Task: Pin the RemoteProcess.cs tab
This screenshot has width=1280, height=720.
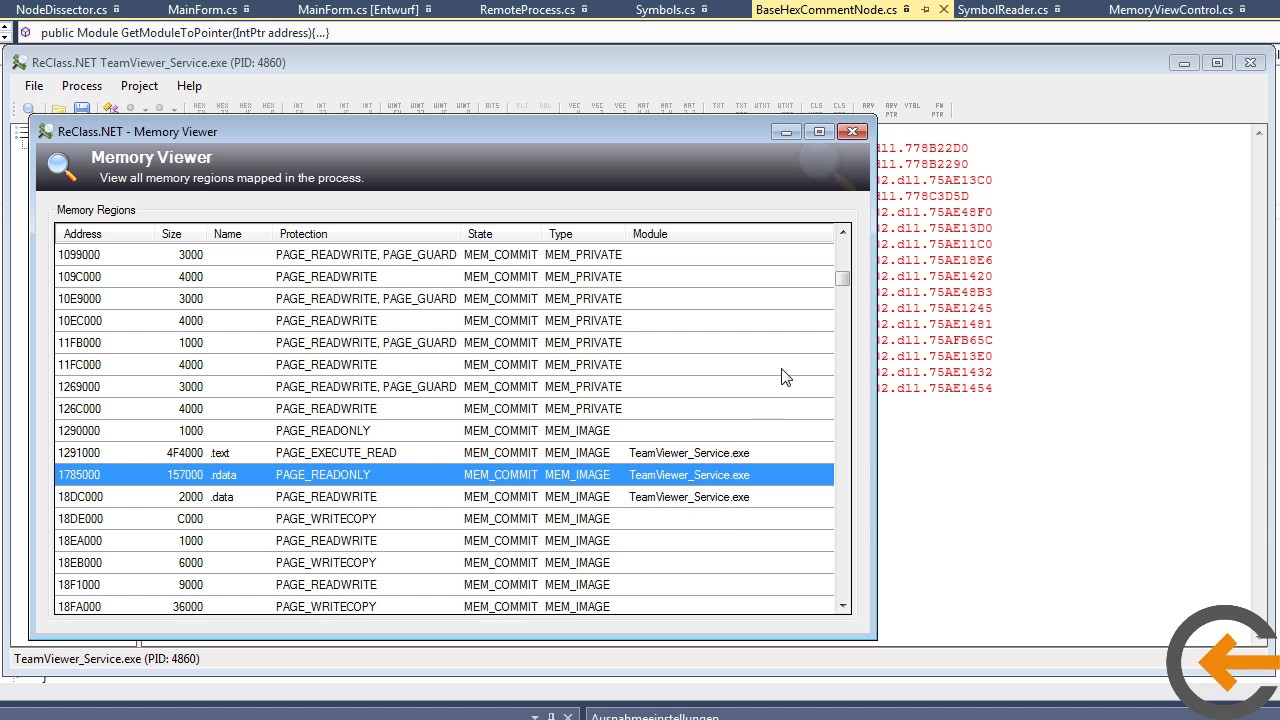Action: coord(585,10)
